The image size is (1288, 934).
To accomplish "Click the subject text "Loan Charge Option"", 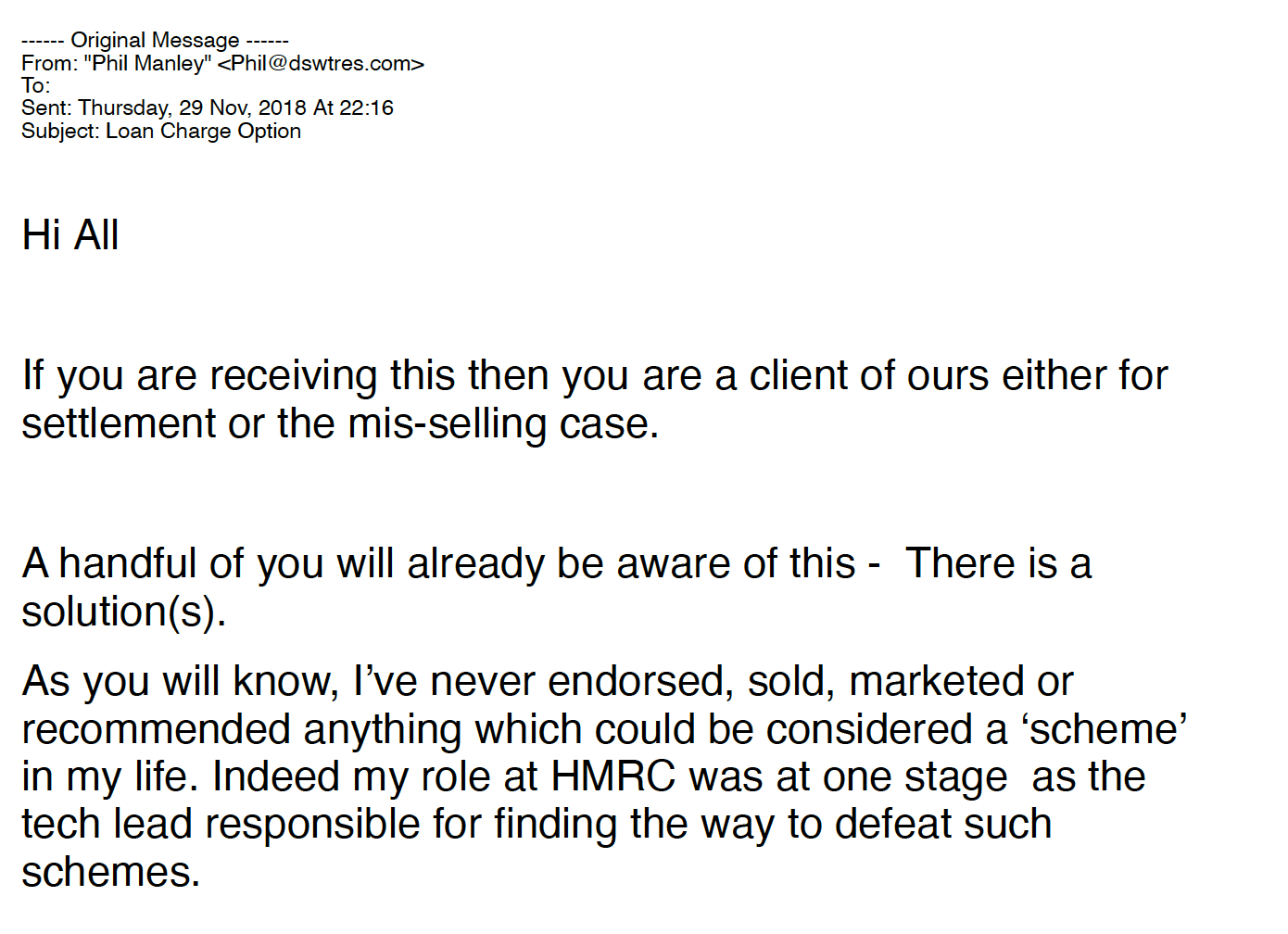I will 203,132.
